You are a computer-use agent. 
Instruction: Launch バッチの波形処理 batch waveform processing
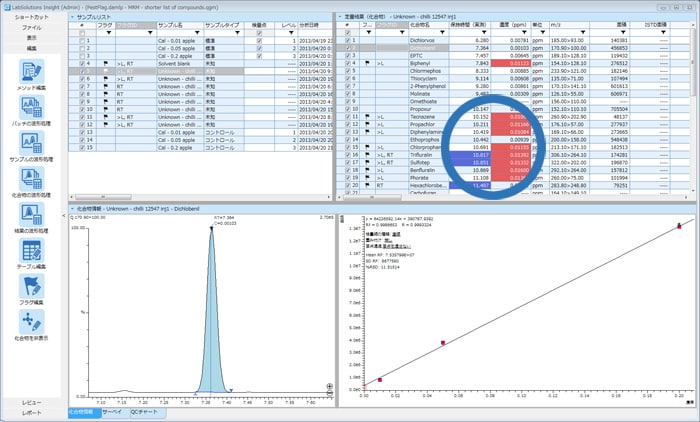tap(31, 107)
